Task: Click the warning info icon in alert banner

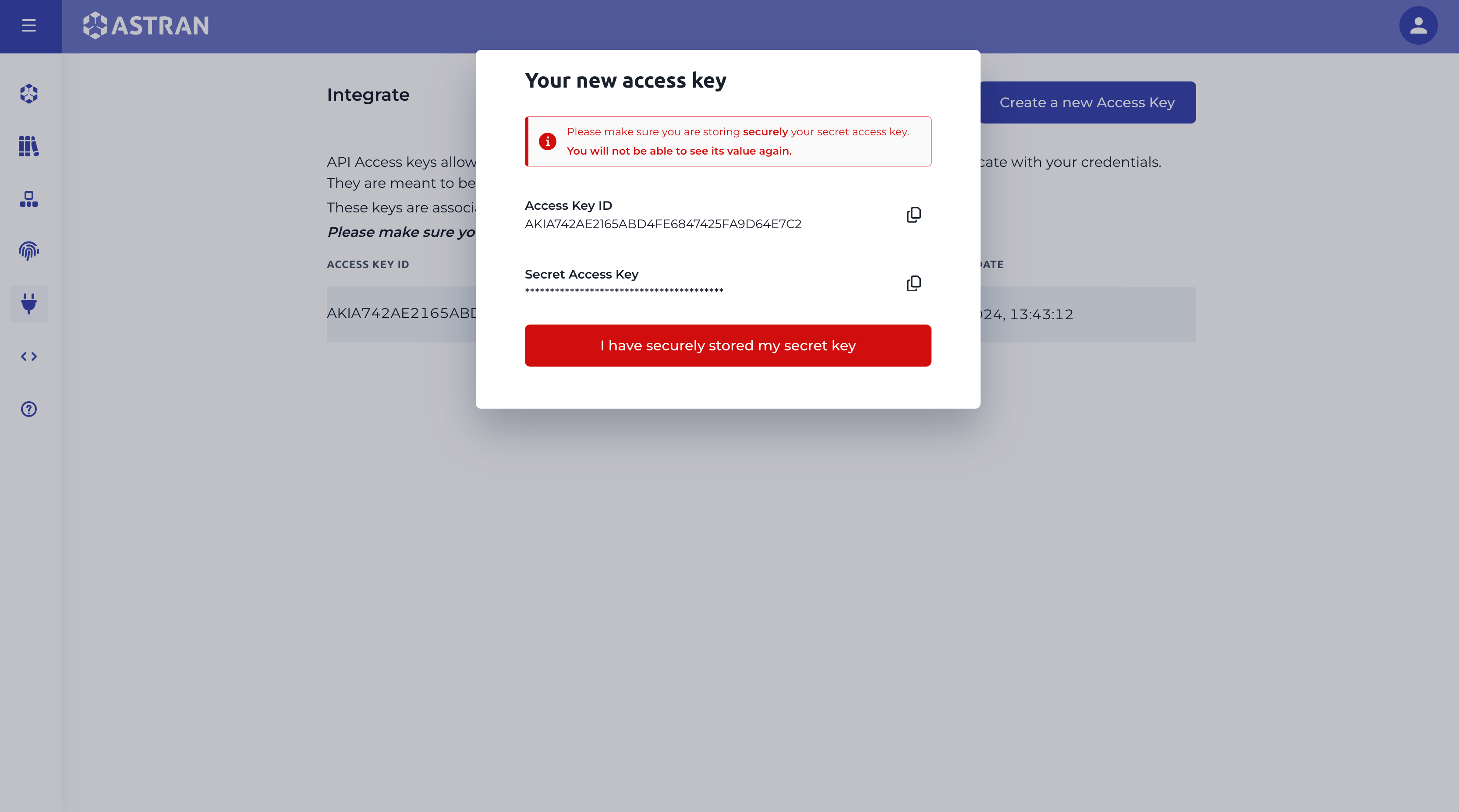Action: pyautogui.click(x=548, y=141)
